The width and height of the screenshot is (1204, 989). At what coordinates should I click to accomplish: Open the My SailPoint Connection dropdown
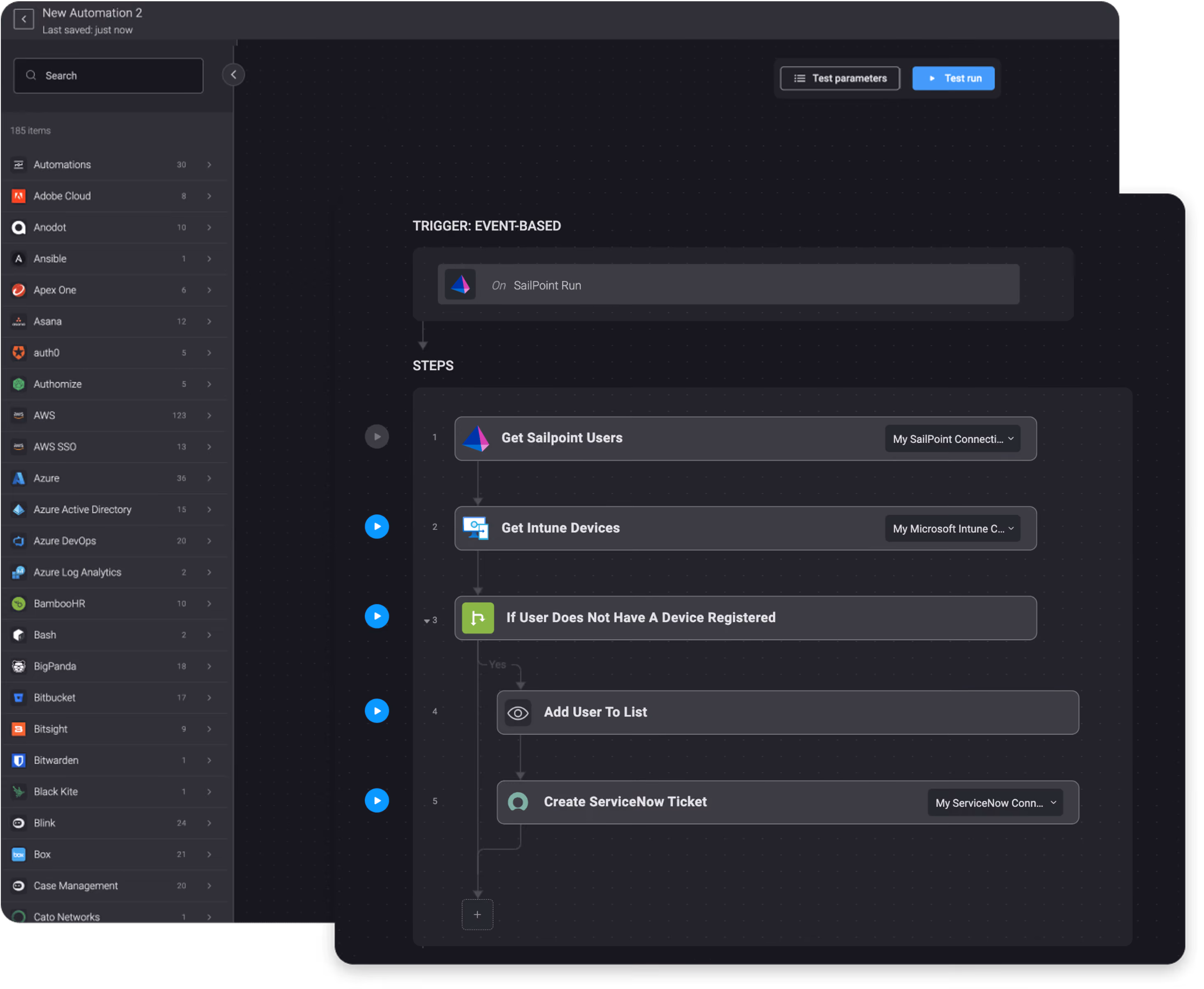pyautogui.click(x=953, y=439)
